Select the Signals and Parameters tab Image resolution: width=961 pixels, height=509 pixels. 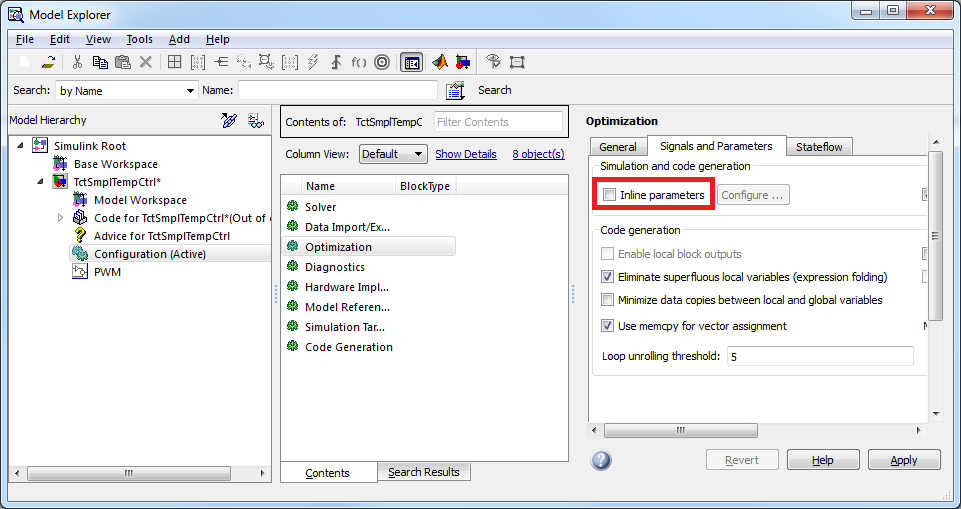pos(716,146)
